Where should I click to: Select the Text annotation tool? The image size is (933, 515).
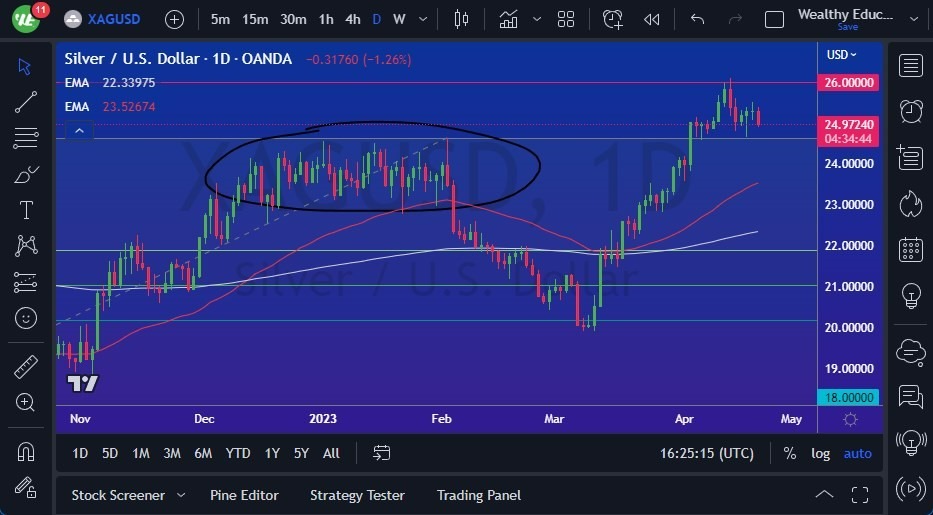point(26,210)
